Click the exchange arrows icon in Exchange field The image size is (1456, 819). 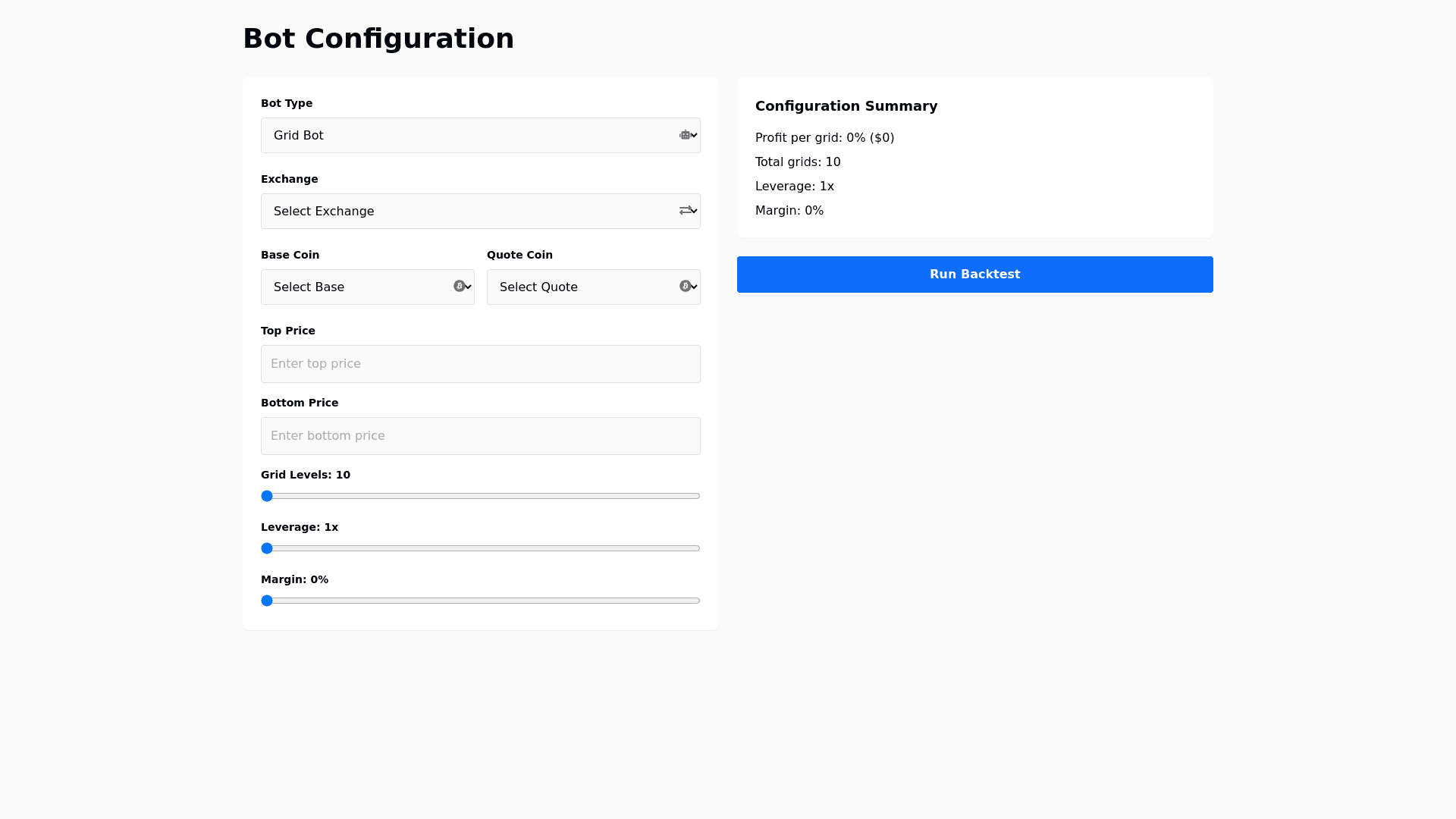(686, 211)
